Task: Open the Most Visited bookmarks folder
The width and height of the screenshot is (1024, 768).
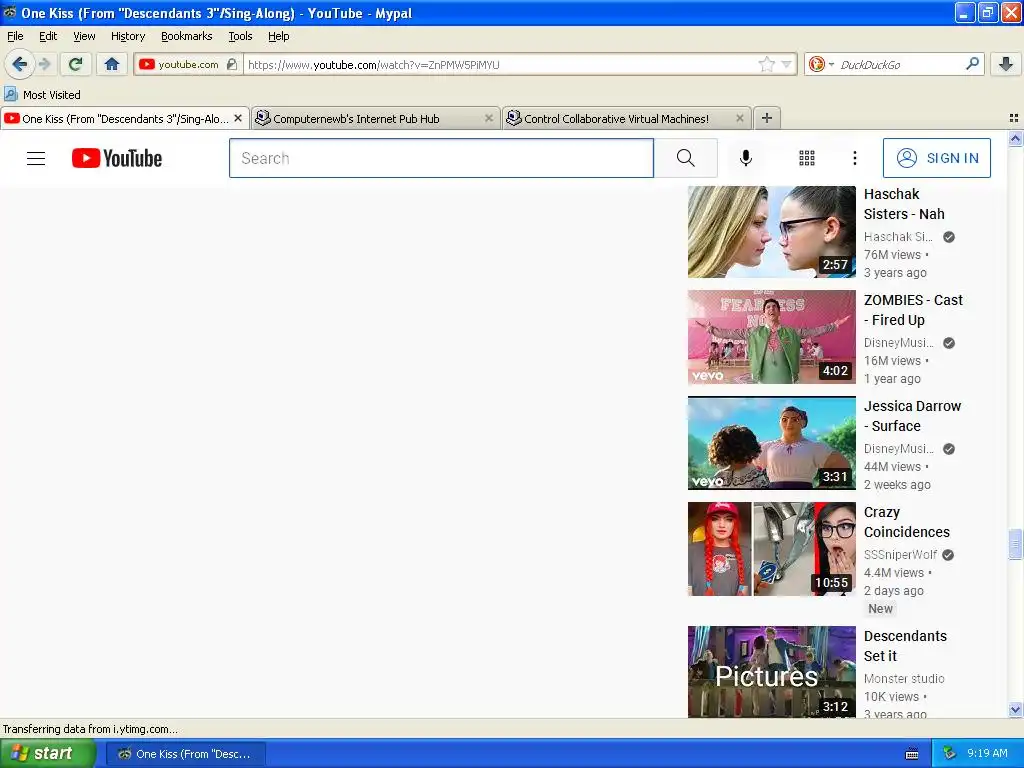Action: [x=42, y=95]
